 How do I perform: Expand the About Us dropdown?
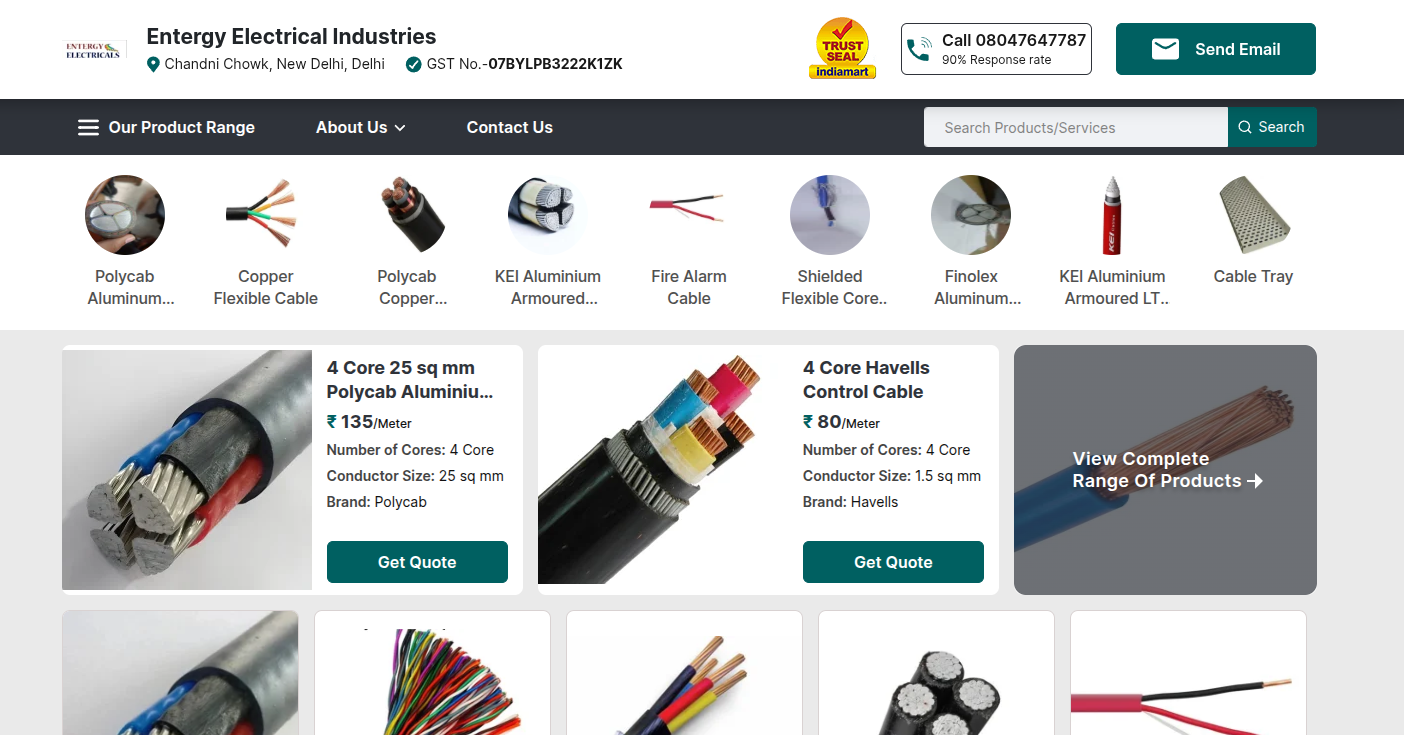click(361, 127)
